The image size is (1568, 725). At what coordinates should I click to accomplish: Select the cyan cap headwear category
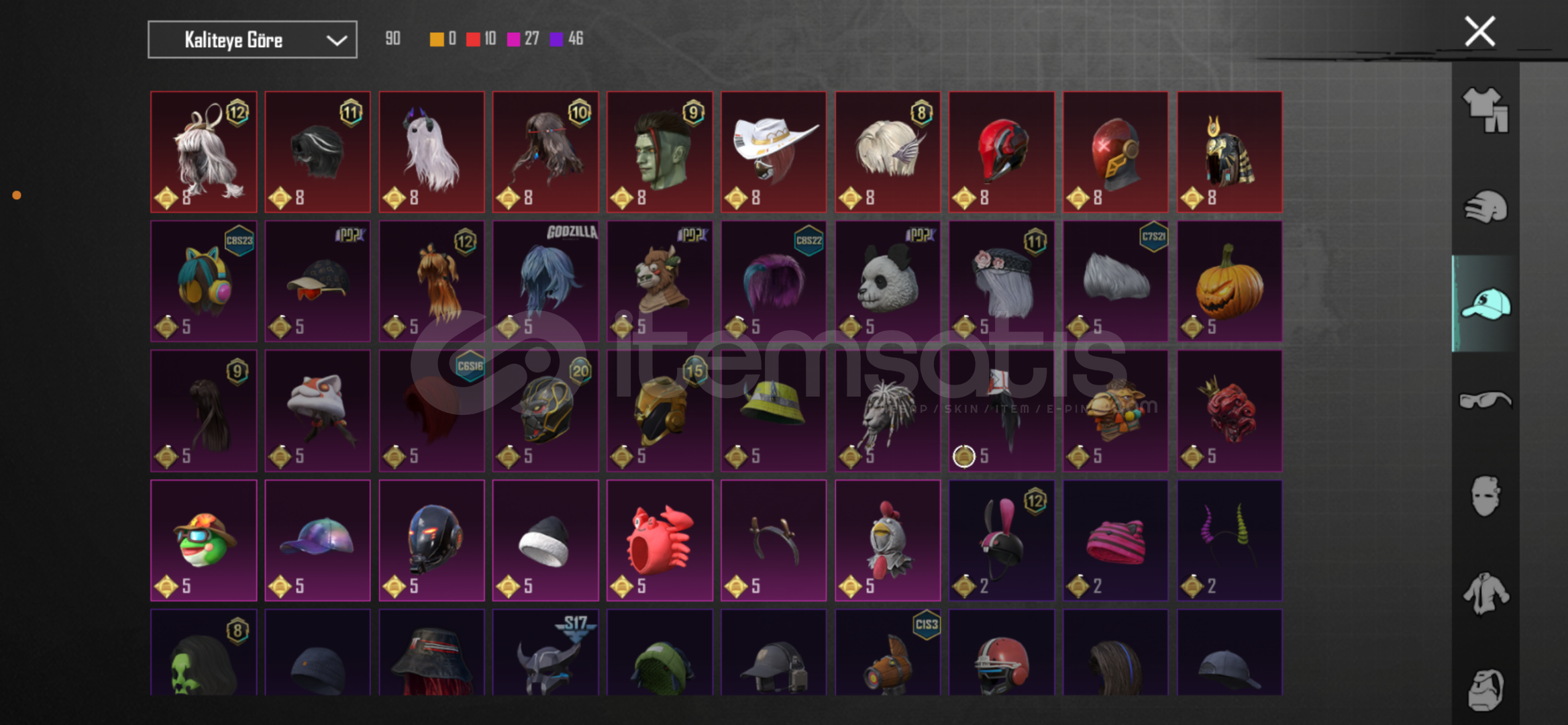point(1485,303)
